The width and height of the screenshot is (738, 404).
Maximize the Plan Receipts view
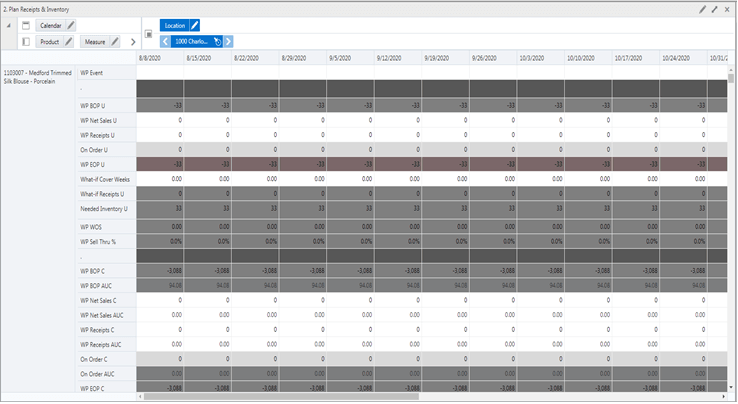point(714,9)
